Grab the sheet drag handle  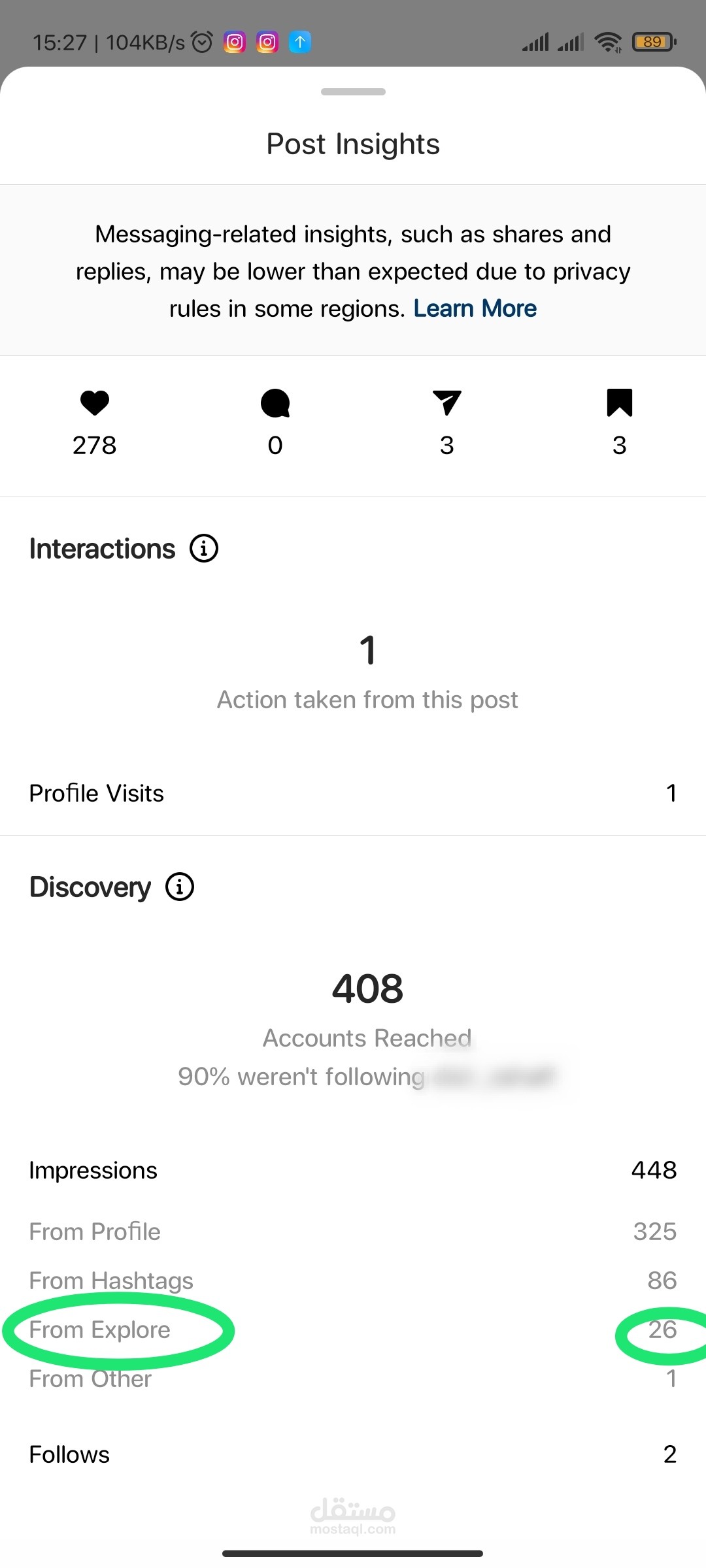coord(353,91)
